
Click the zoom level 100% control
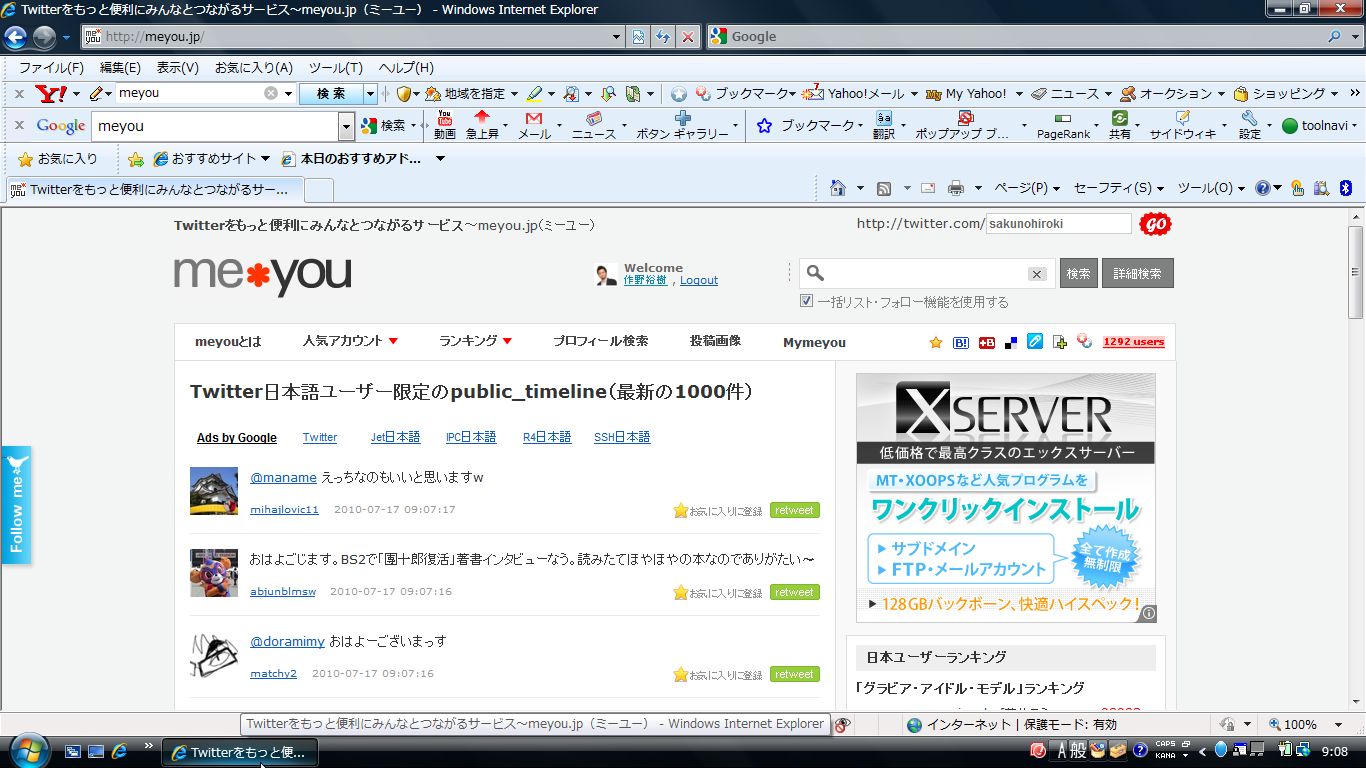(1305, 724)
